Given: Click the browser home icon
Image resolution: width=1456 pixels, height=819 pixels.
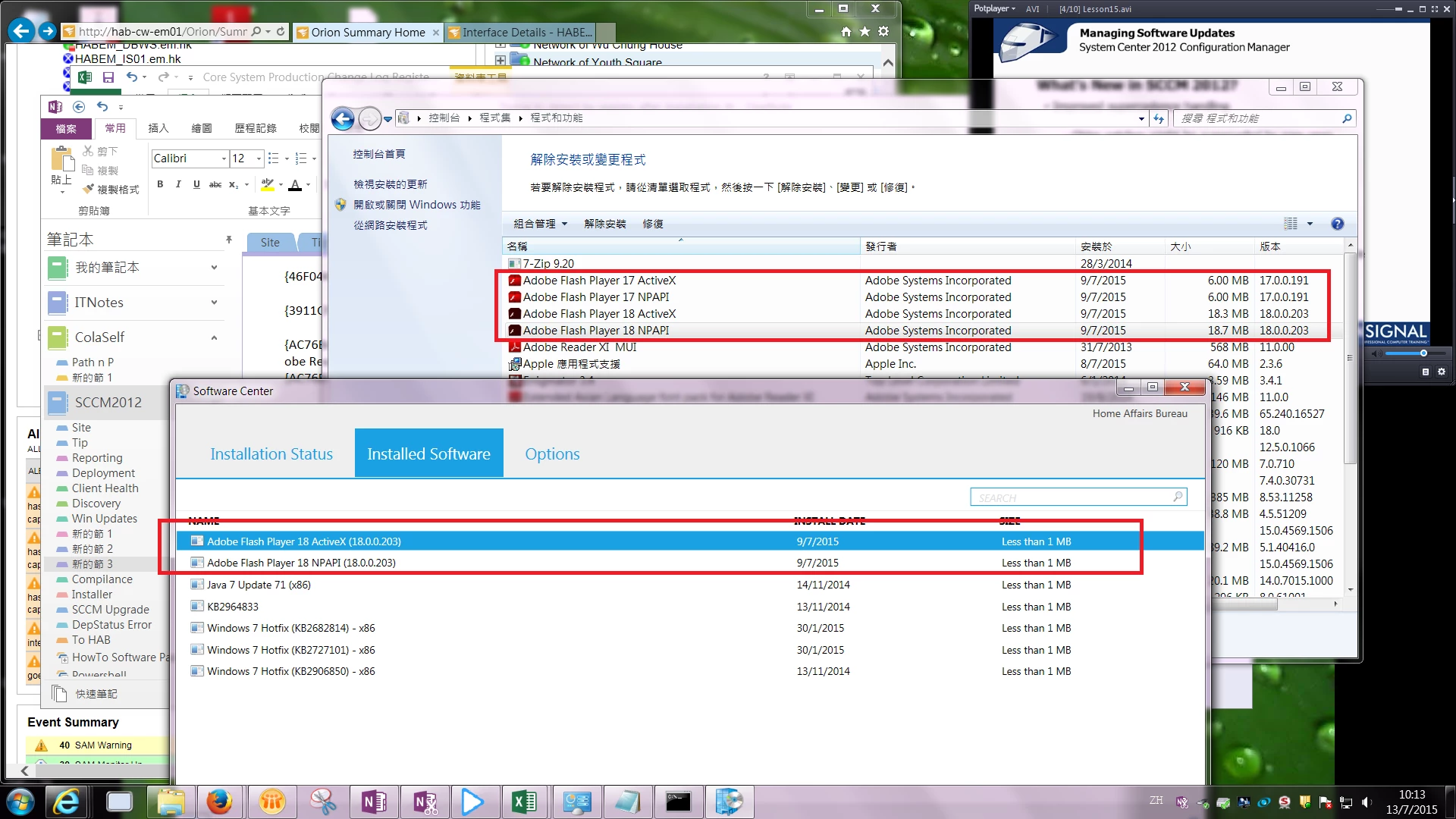Looking at the screenshot, I should (x=846, y=32).
